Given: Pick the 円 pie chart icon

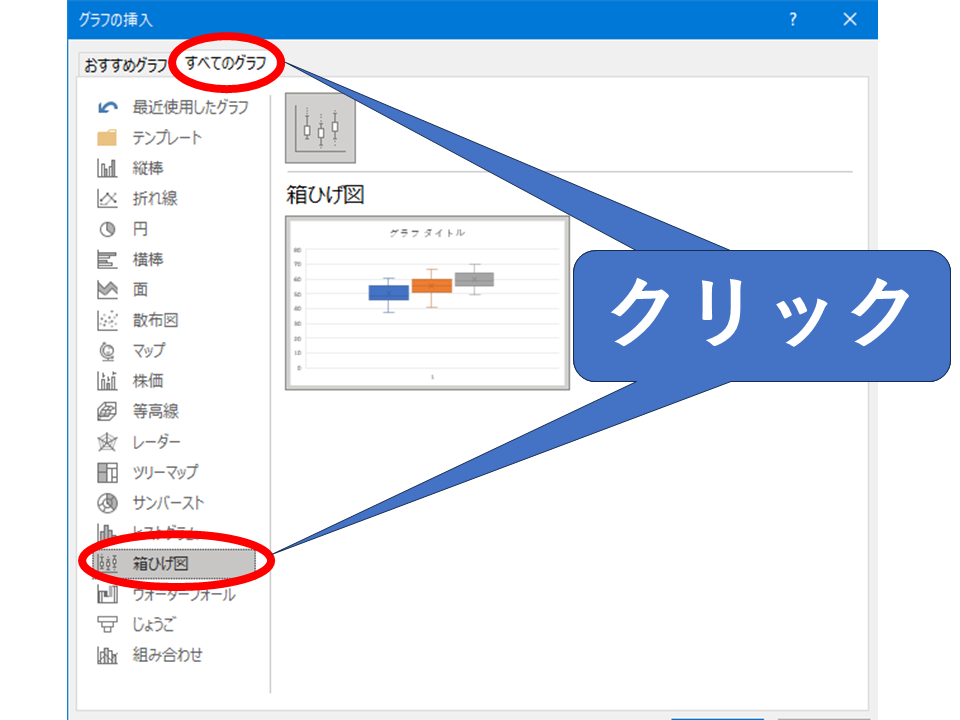Looking at the screenshot, I should 107,229.
